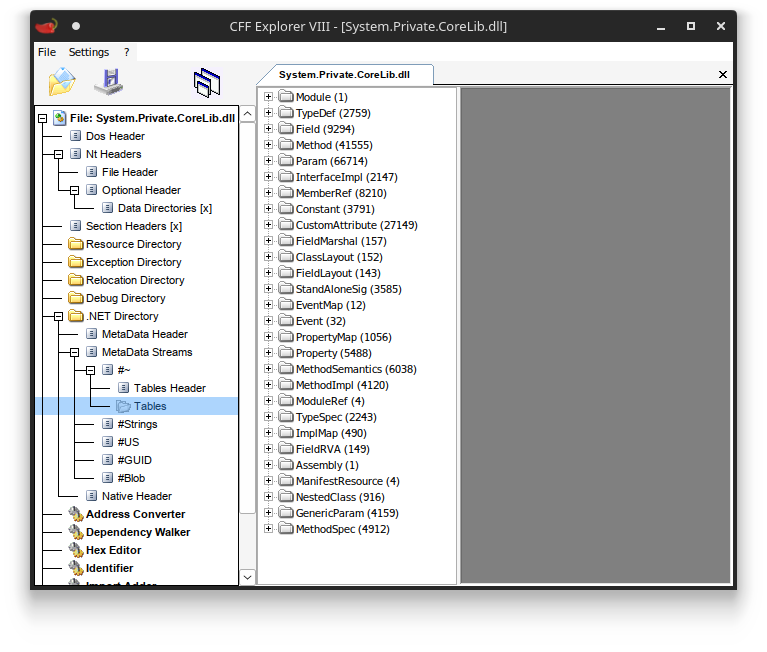Click the MethodSpec (4912) folder icon
The image size is (767, 652).
point(286,529)
